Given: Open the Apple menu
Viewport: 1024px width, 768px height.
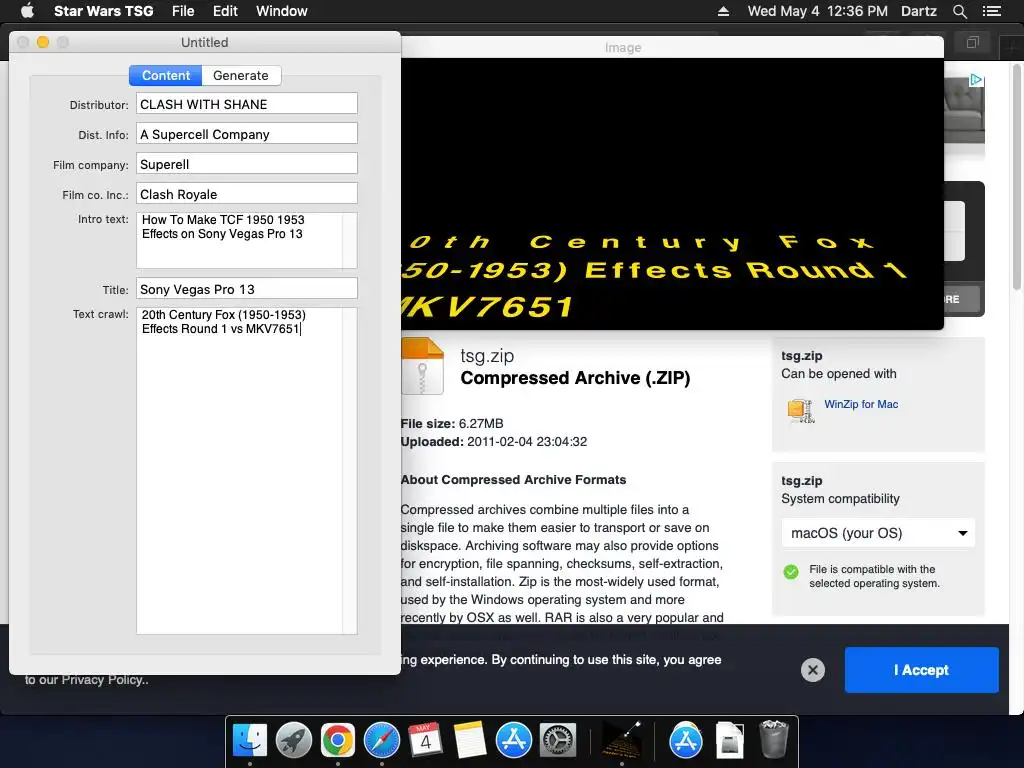Looking at the screenshot, I should pyautogui.click(x=27, y=11).
